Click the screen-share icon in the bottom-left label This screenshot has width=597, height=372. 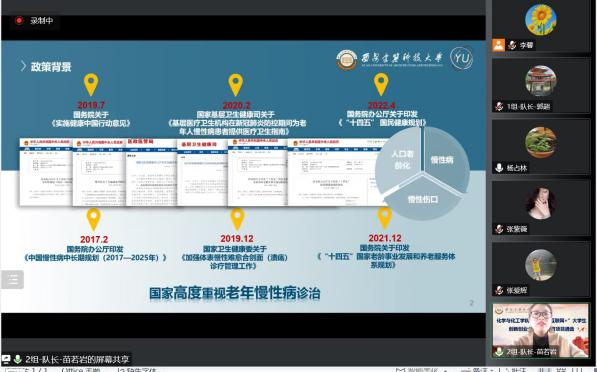tap(6, 359)
